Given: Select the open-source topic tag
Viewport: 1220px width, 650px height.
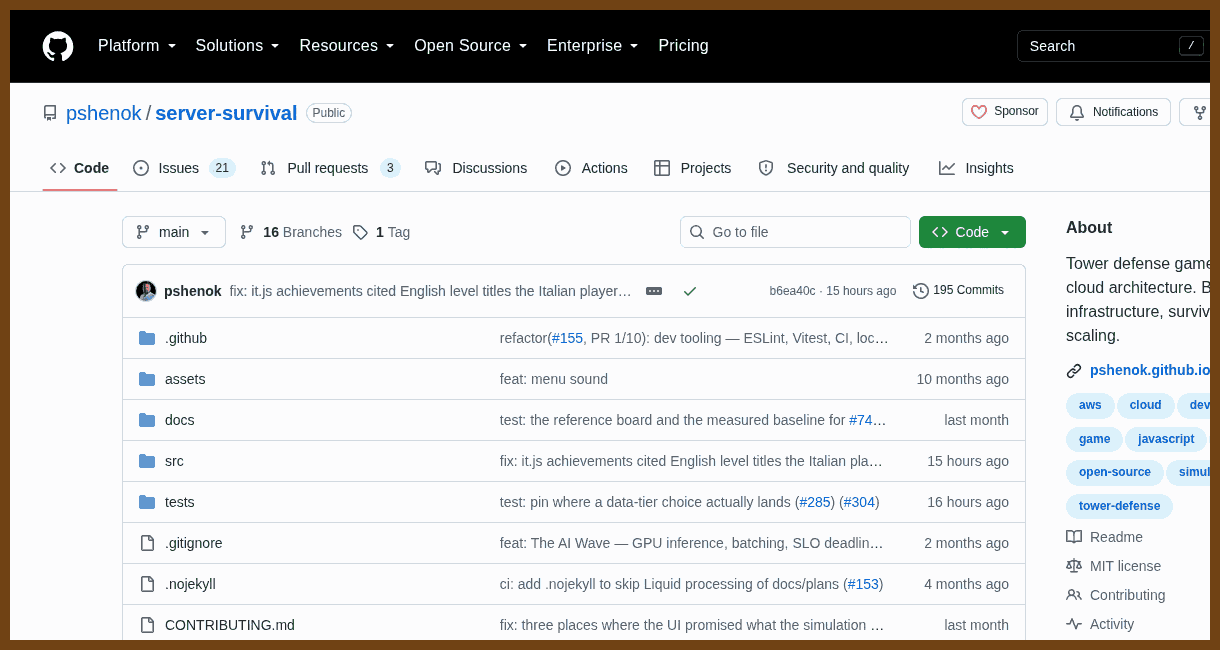Looking at the screenshot, I should coord(1115,472).
